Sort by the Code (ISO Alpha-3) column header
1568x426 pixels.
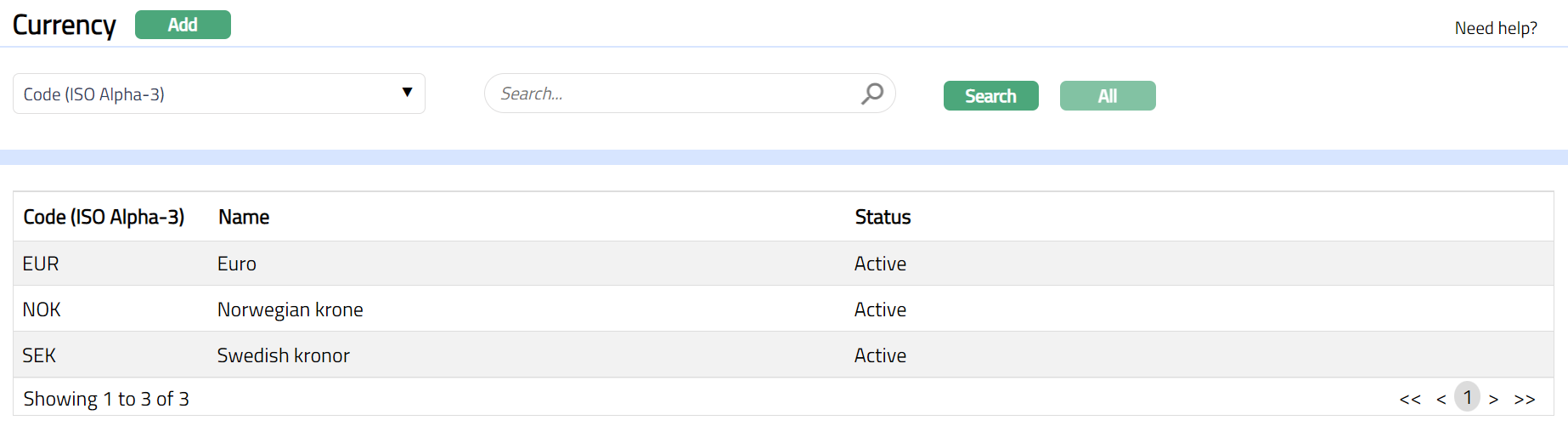(x=104, y=217)
